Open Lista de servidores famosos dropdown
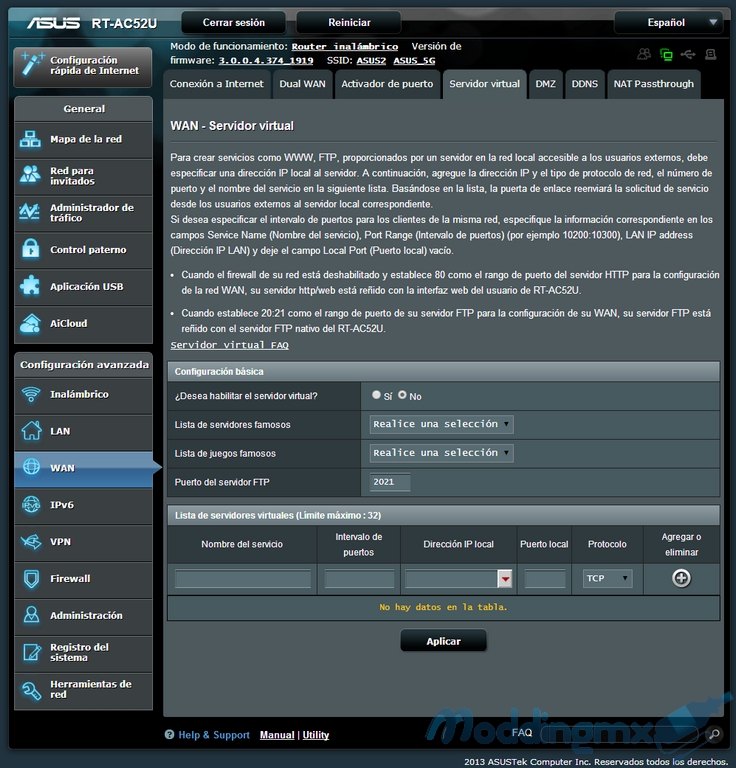Screen dimensions: 736x768 (442, 424)
